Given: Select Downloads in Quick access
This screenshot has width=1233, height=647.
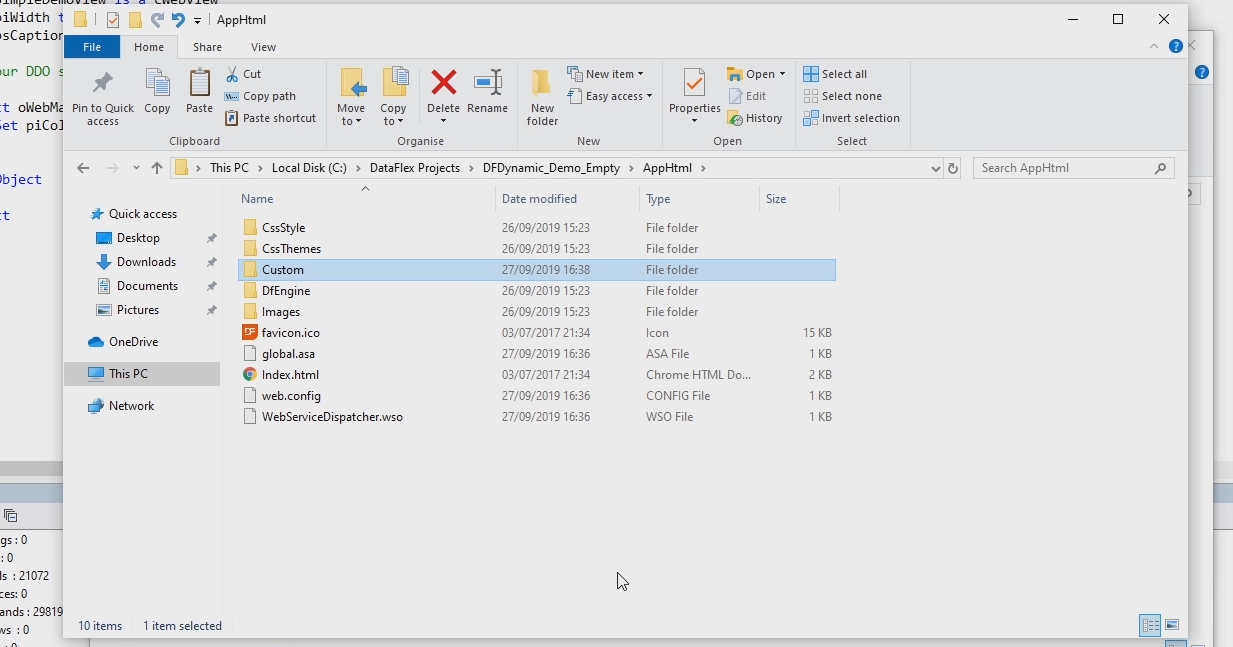Looking at the screenshot, I should [x=146, y=262].
